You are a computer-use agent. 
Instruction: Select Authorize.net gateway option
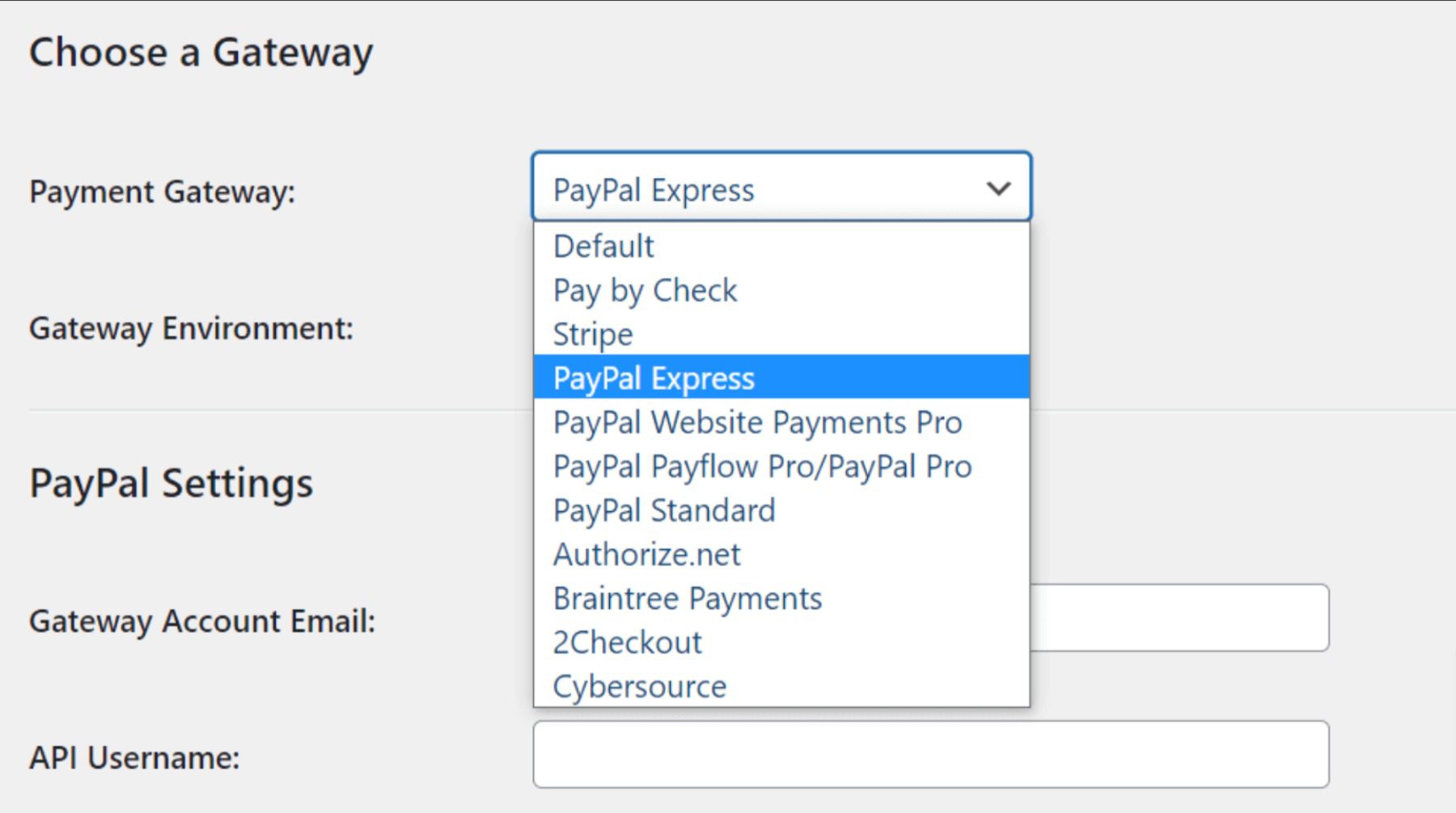point(646,554)
